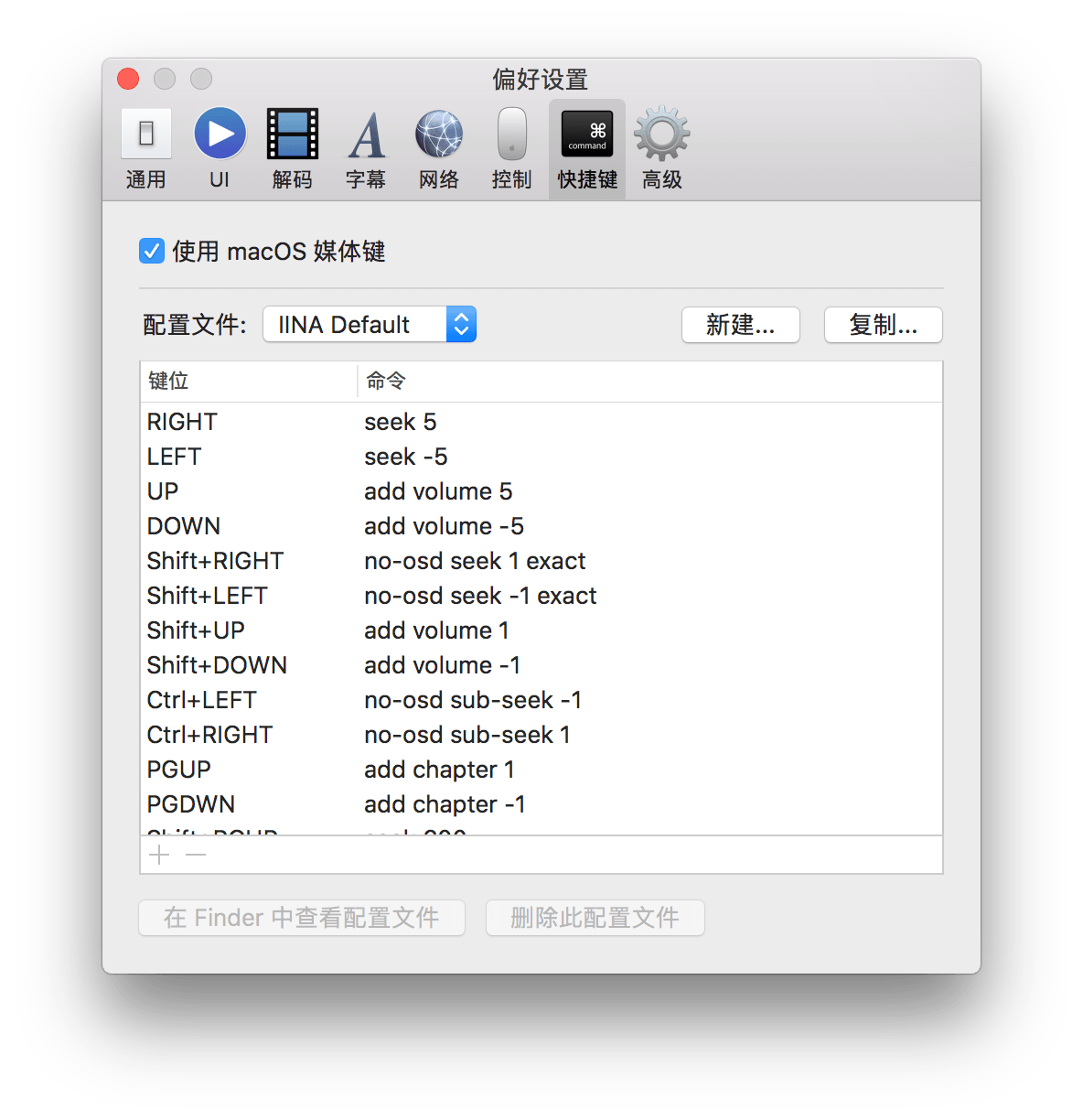The image size is (1083, 1120).
Task: Select the DOWN key binding row
Action: pyautogui.click(x=541, y=526)
